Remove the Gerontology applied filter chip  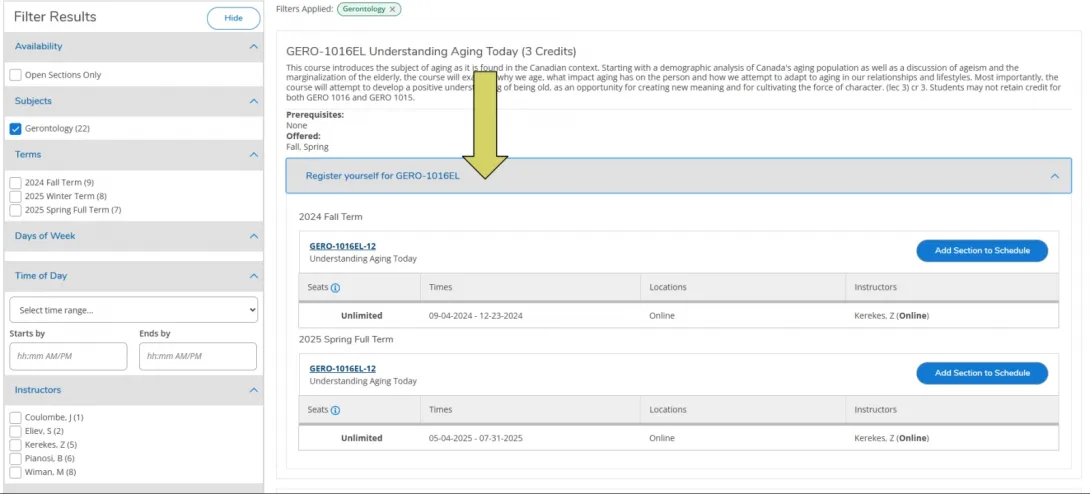click(x=393, y=9)
